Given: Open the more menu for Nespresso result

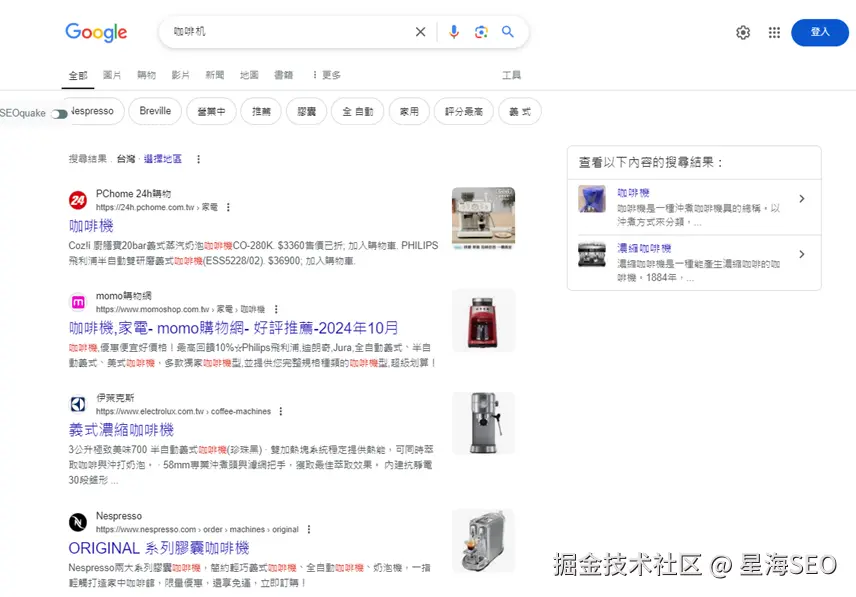Looking at the screenshot, I should pyautogui.click(x=309, y=529).
